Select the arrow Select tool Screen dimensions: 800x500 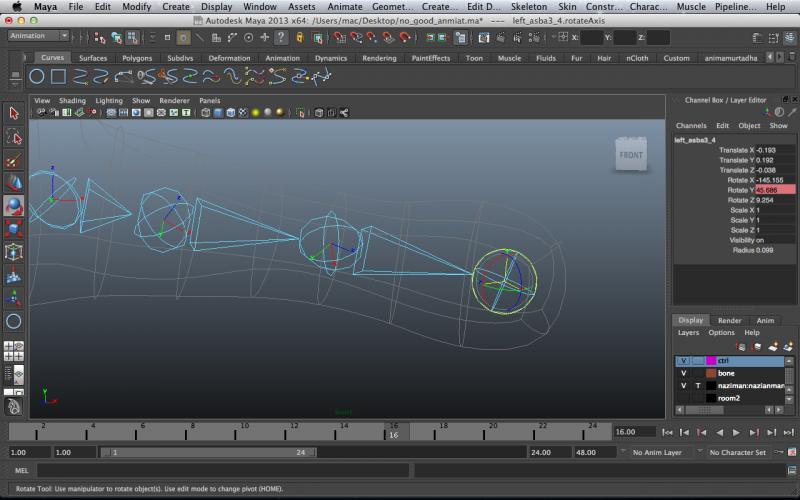tap(14, 113)
